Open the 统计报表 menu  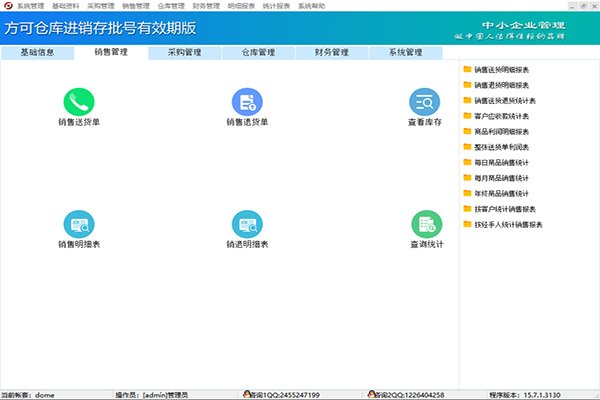pos(276,6)
